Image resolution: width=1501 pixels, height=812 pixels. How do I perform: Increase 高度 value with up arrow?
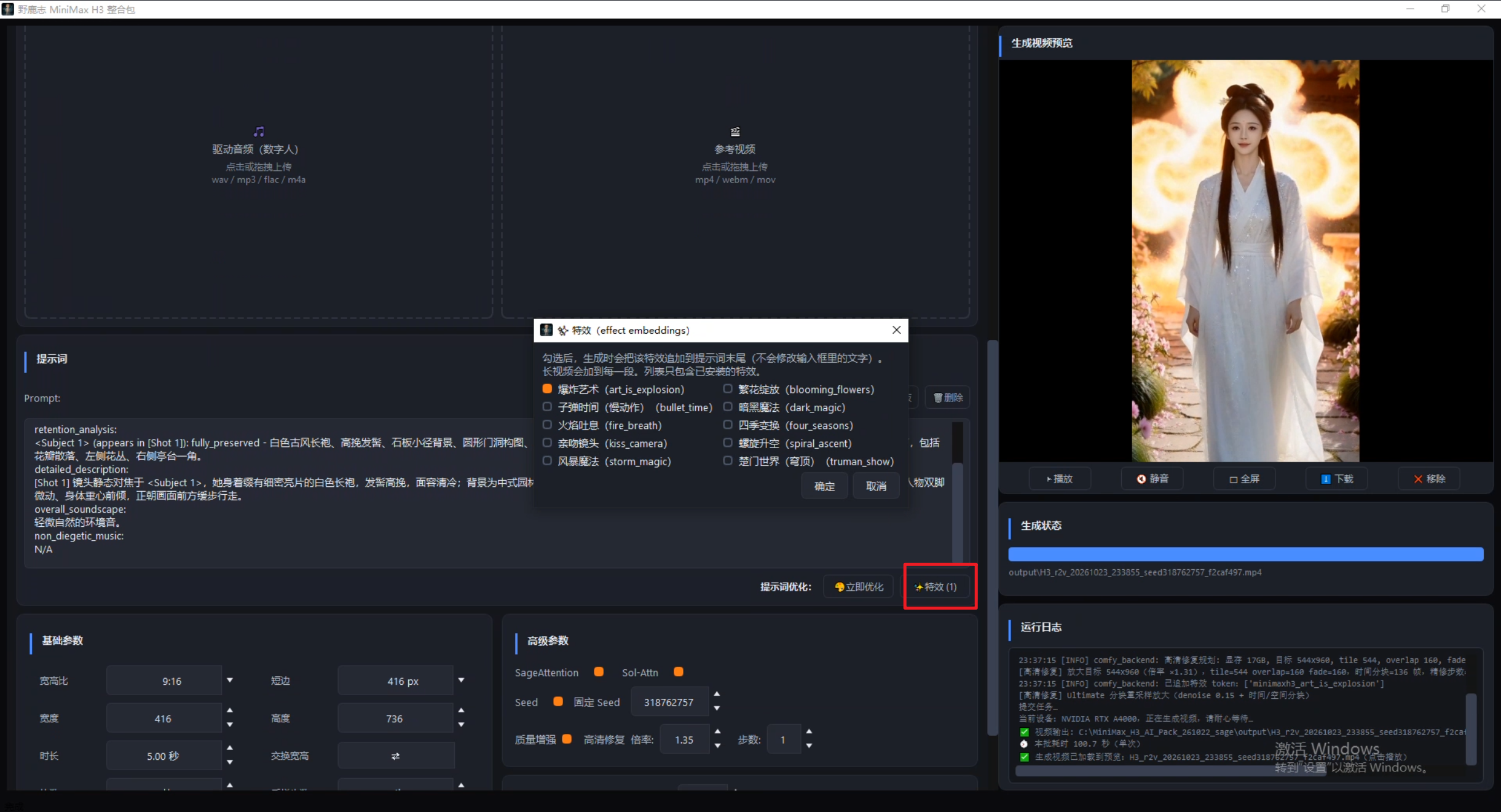tap(461, 711)
